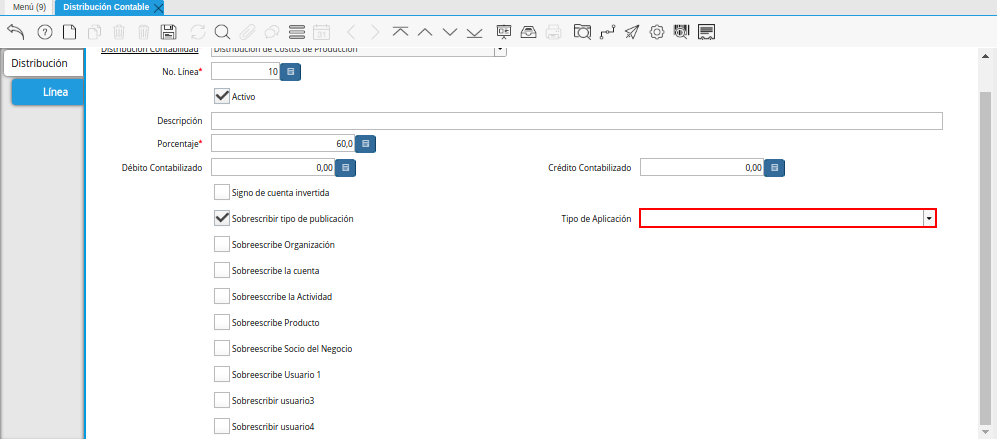Image resolution: width=997 pixels, height=439 pixels.
Task: Click the attachment paperclip icon
Action: click(x=247, y=32)
